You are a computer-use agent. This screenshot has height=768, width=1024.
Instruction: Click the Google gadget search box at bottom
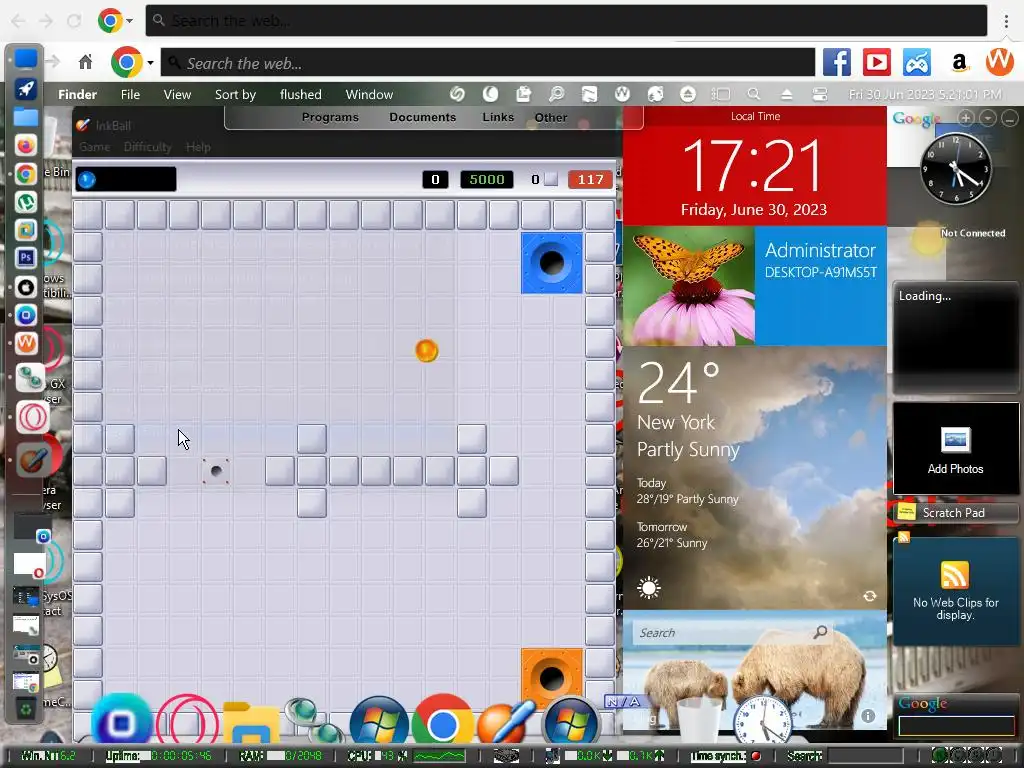956,726
